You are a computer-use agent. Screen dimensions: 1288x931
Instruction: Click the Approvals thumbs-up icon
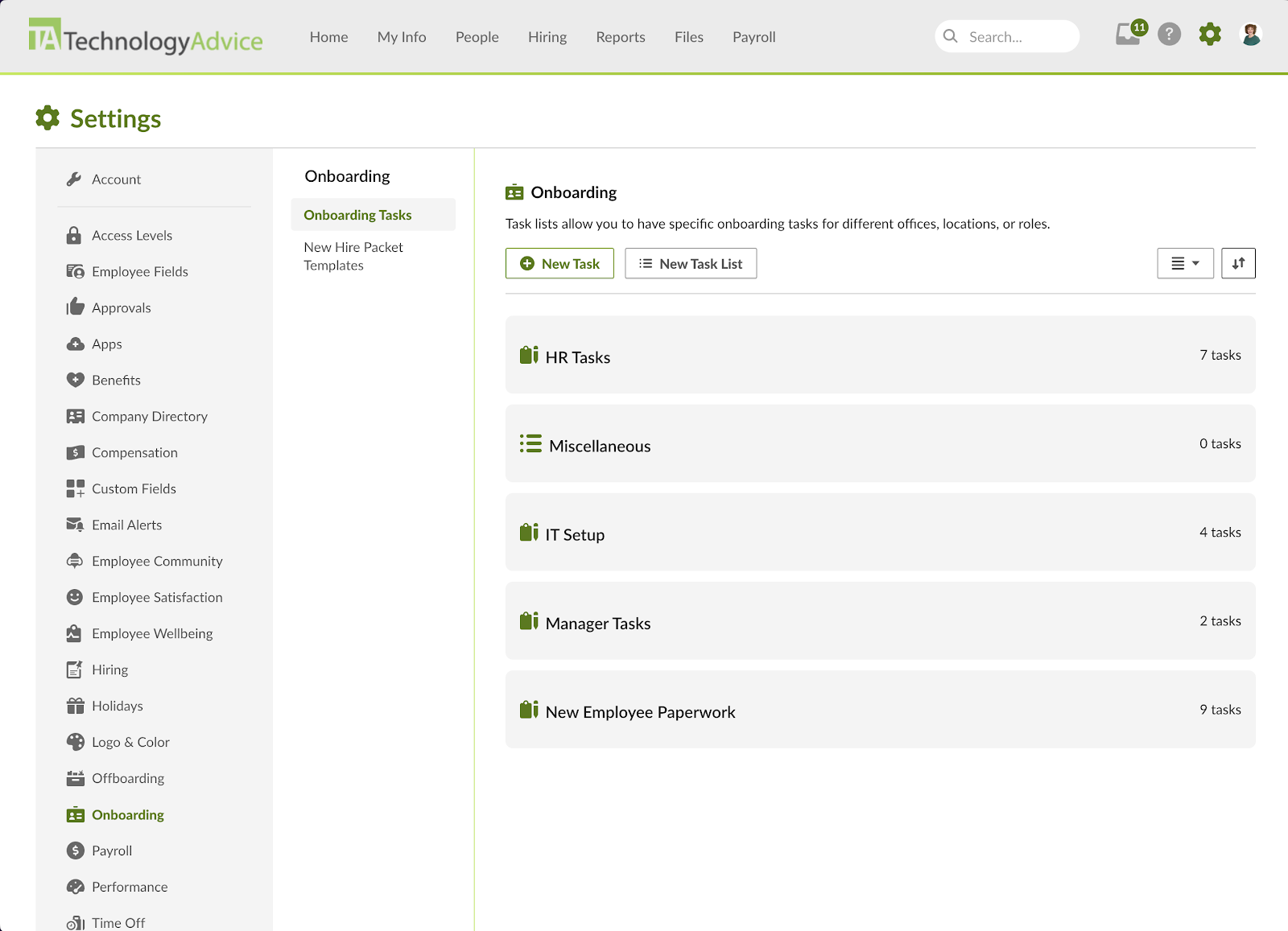(75, 307)
